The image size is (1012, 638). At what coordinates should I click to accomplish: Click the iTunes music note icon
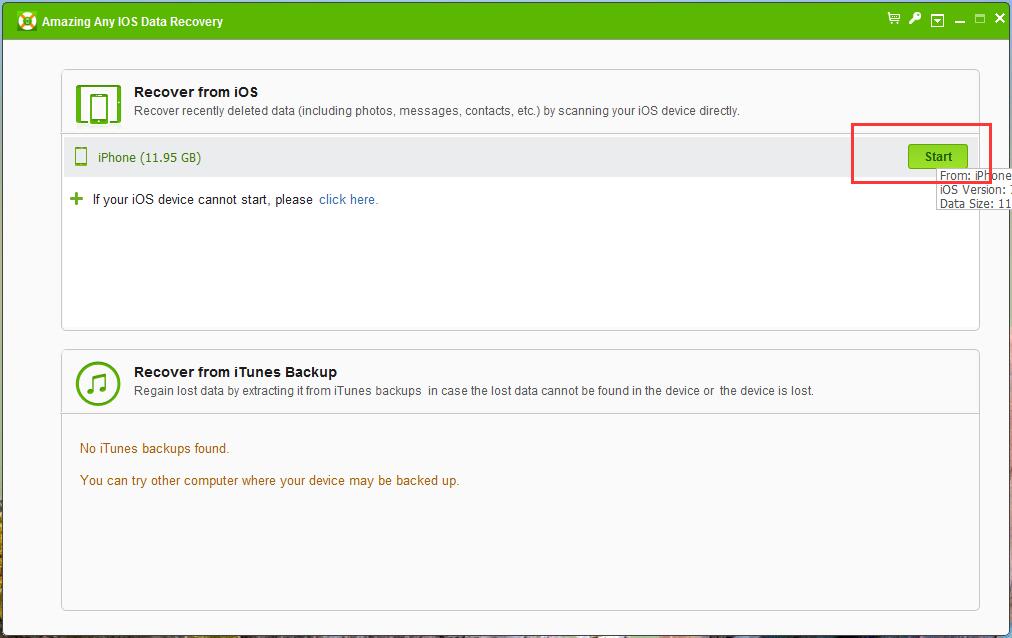point(98,384)
